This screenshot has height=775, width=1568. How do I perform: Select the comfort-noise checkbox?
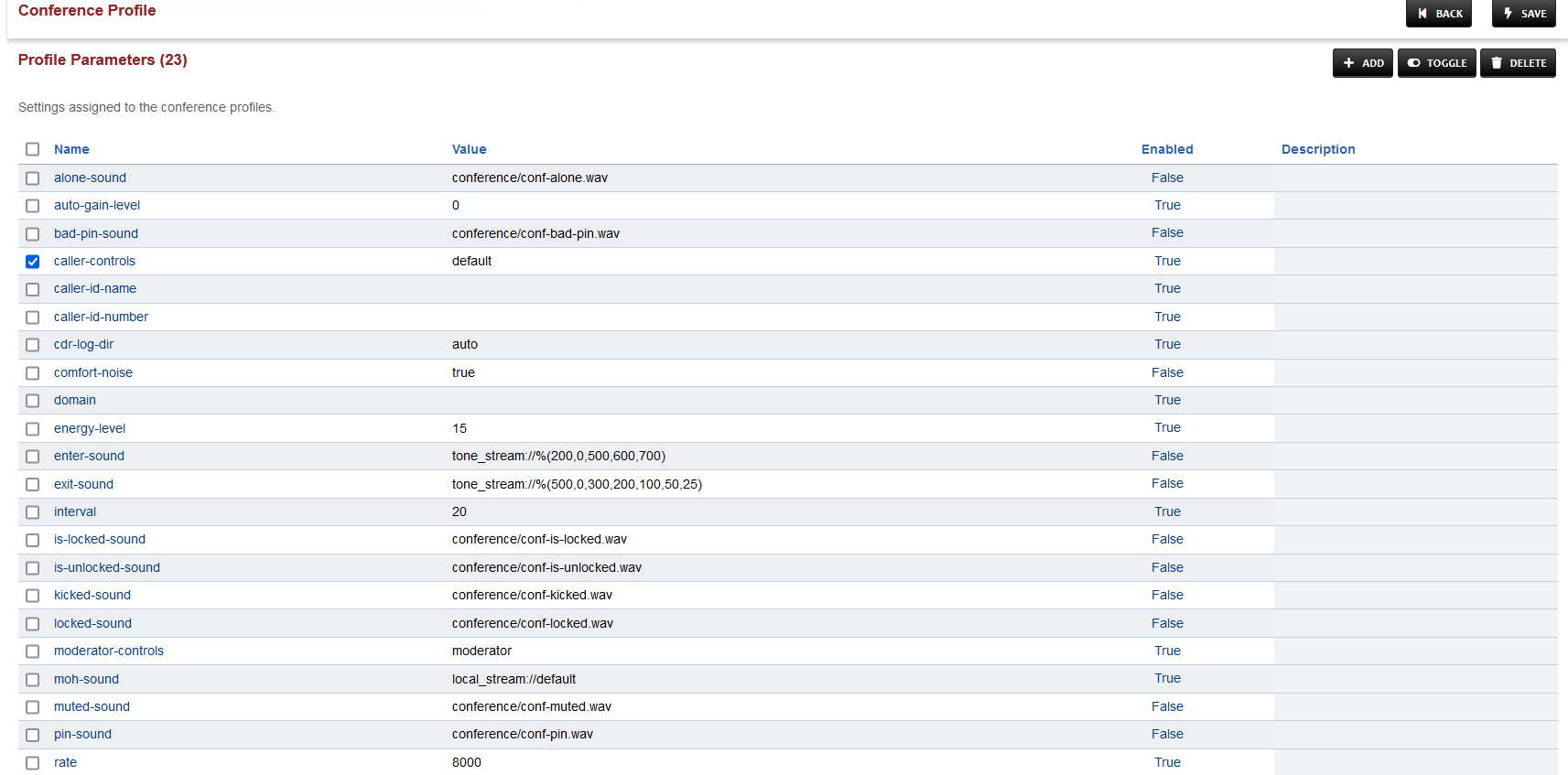coord(33,373)
